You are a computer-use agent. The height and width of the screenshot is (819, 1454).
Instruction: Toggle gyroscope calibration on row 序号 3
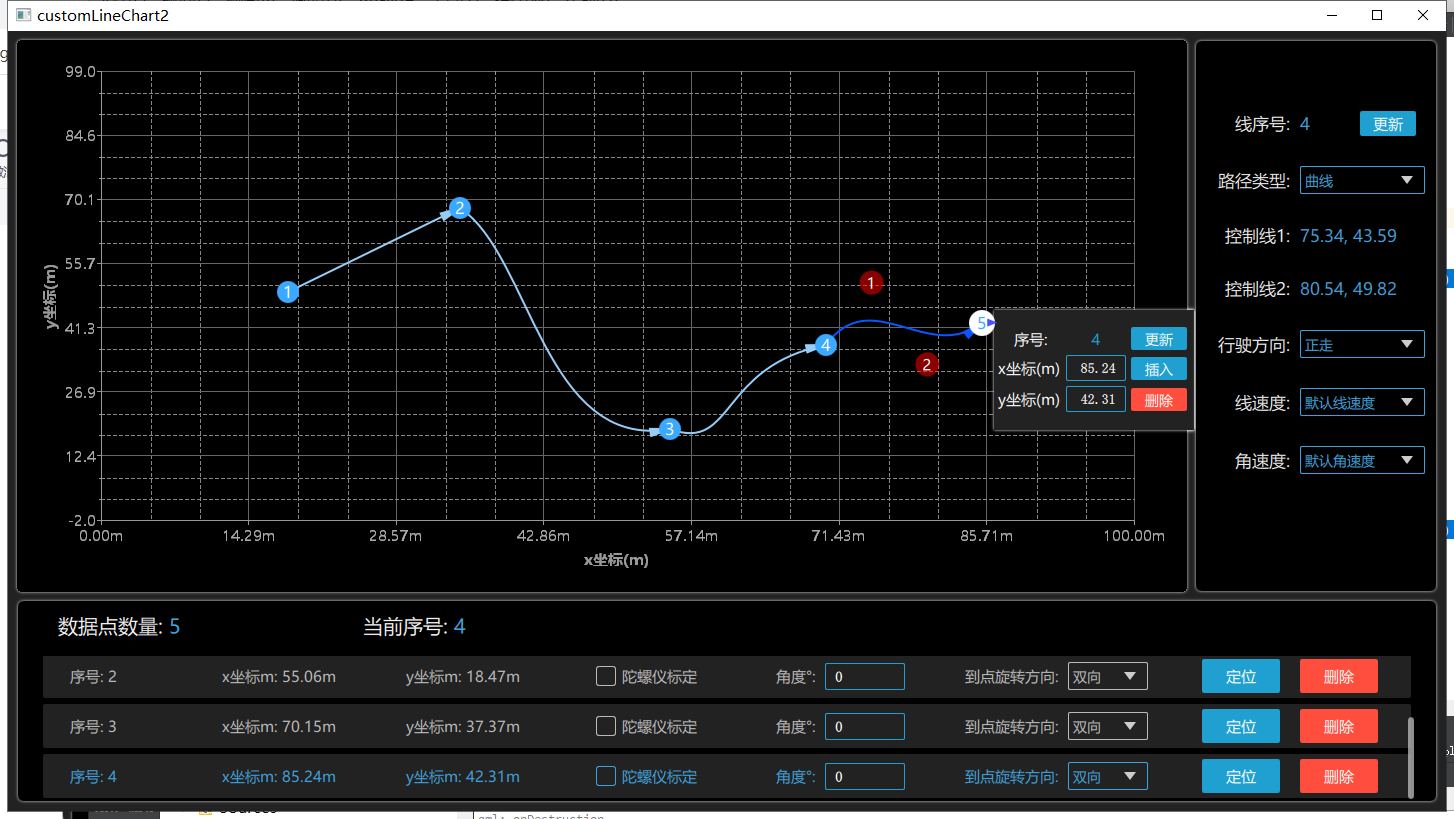tap(605, 726)
